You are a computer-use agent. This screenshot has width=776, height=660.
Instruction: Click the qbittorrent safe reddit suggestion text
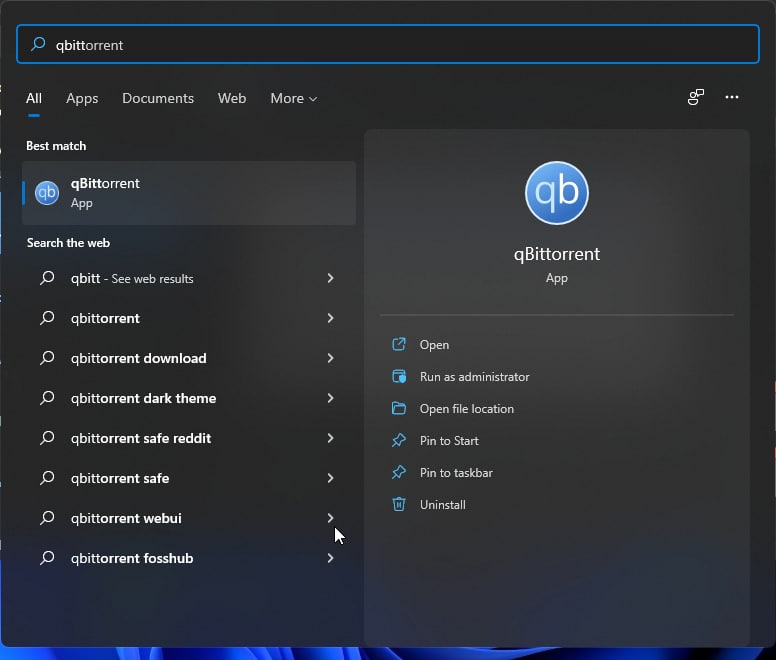click(141, 438)
